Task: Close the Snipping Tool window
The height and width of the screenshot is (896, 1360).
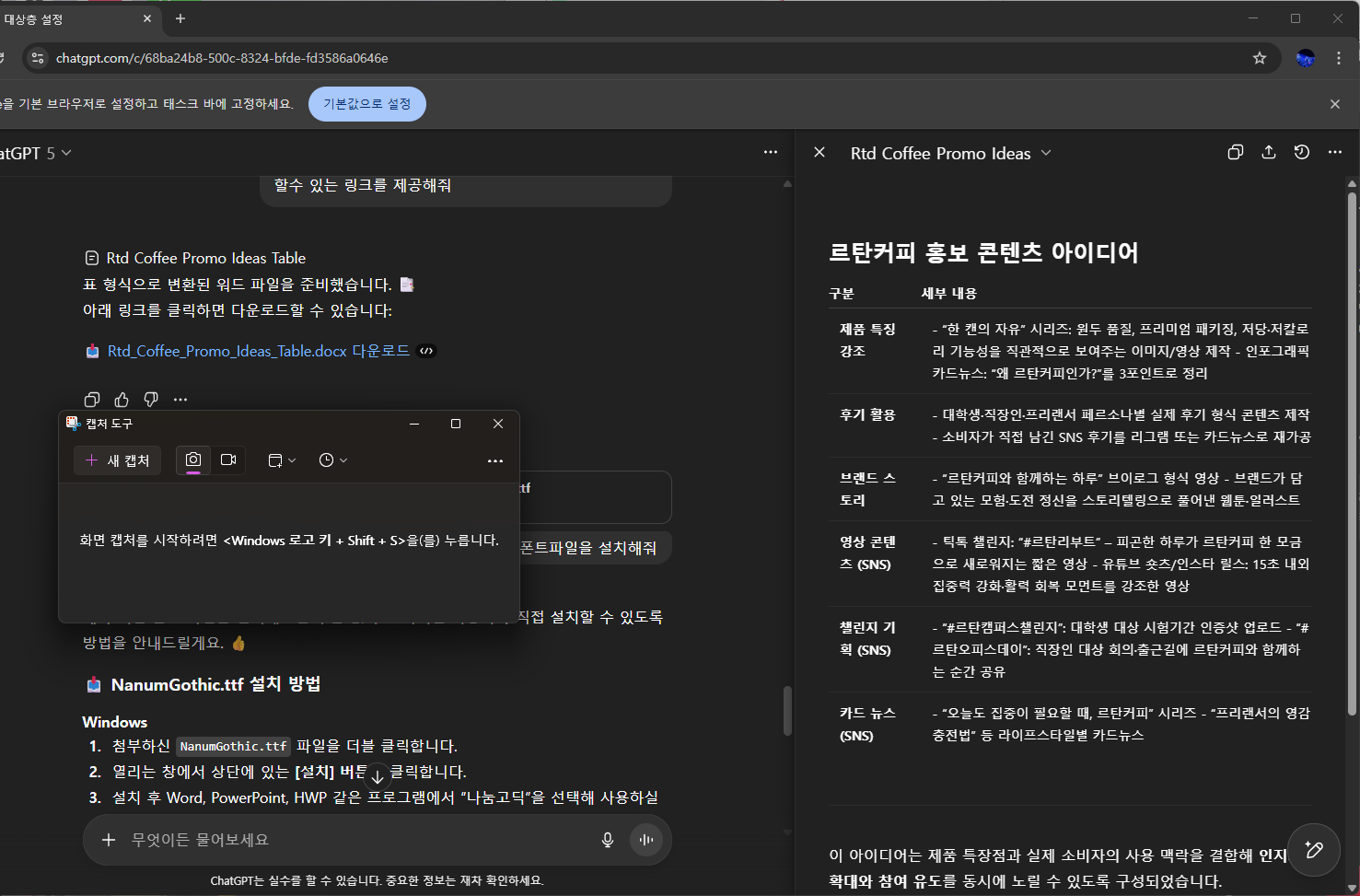Action: pos(498,424)
